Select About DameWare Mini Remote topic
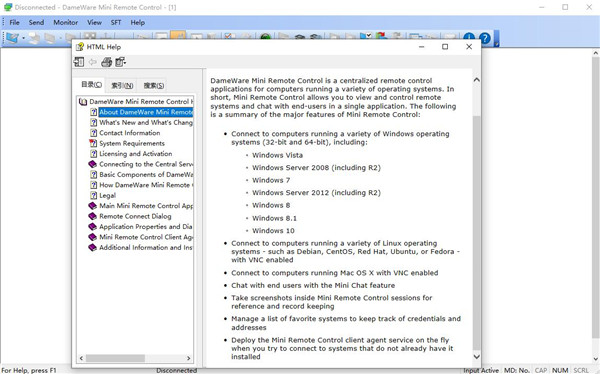Viewport: 600px width, 374px height. [x=146, y=112]
